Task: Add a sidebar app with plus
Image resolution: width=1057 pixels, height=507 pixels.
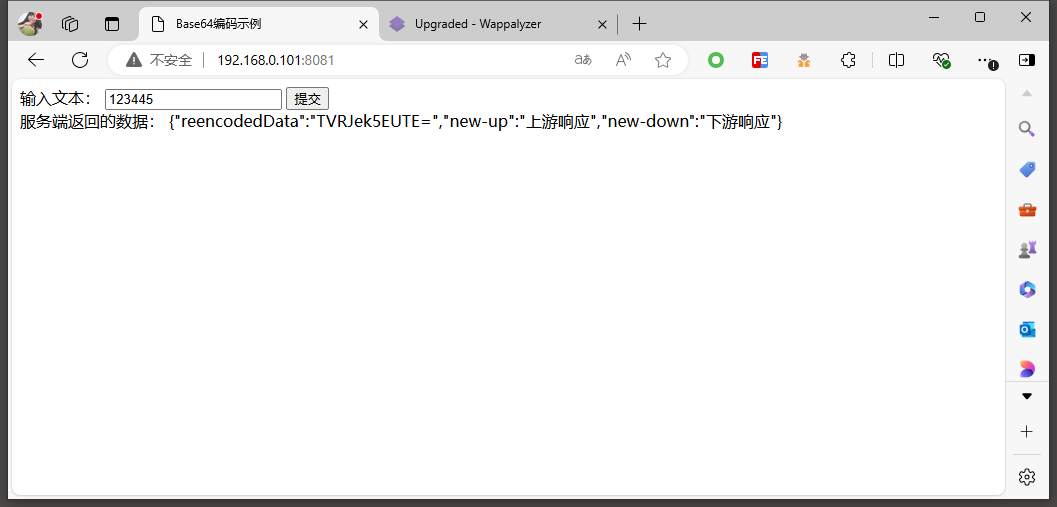Action: 1027,431
